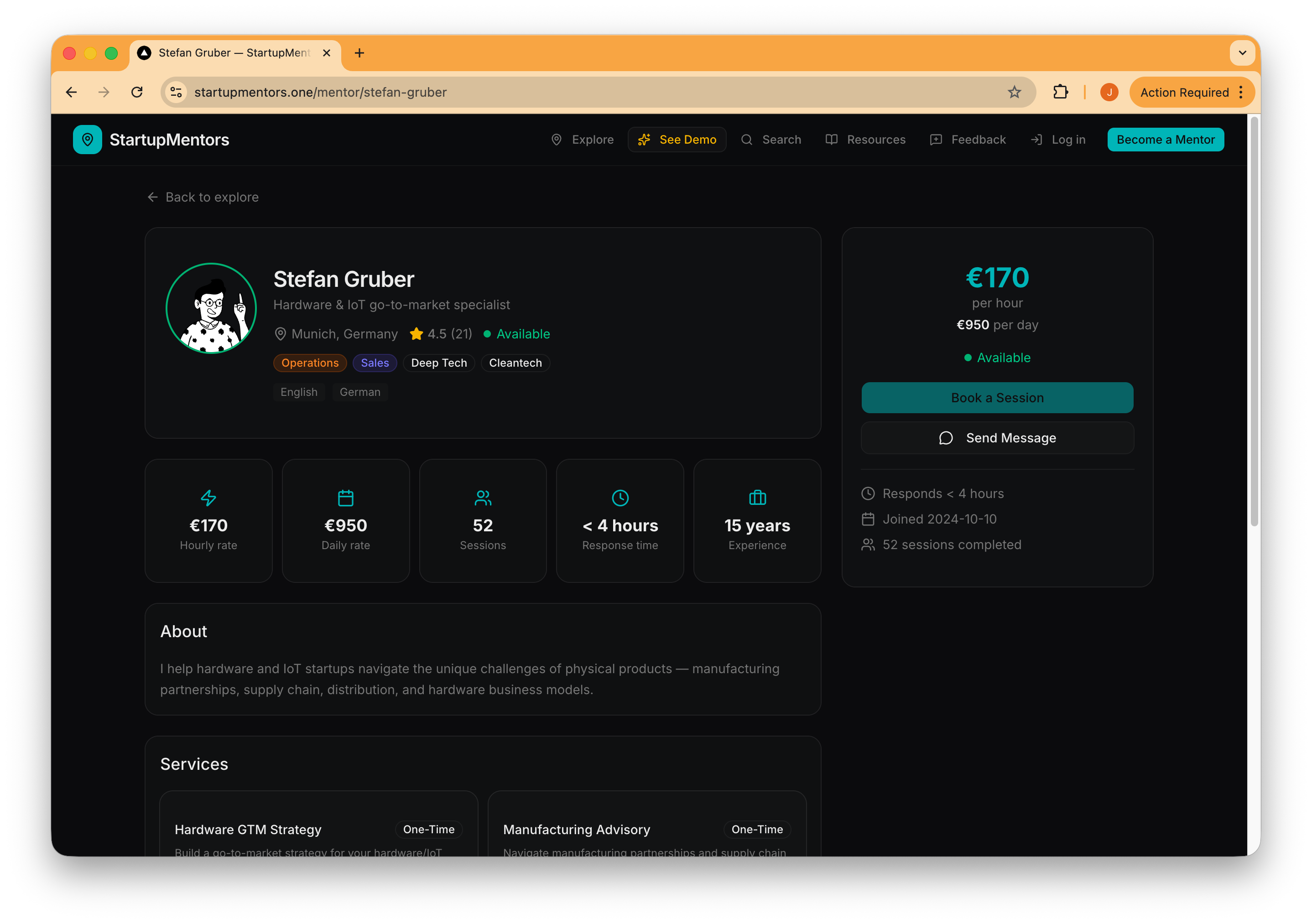
Task: Click the English language badge
Action: point(299,392)
